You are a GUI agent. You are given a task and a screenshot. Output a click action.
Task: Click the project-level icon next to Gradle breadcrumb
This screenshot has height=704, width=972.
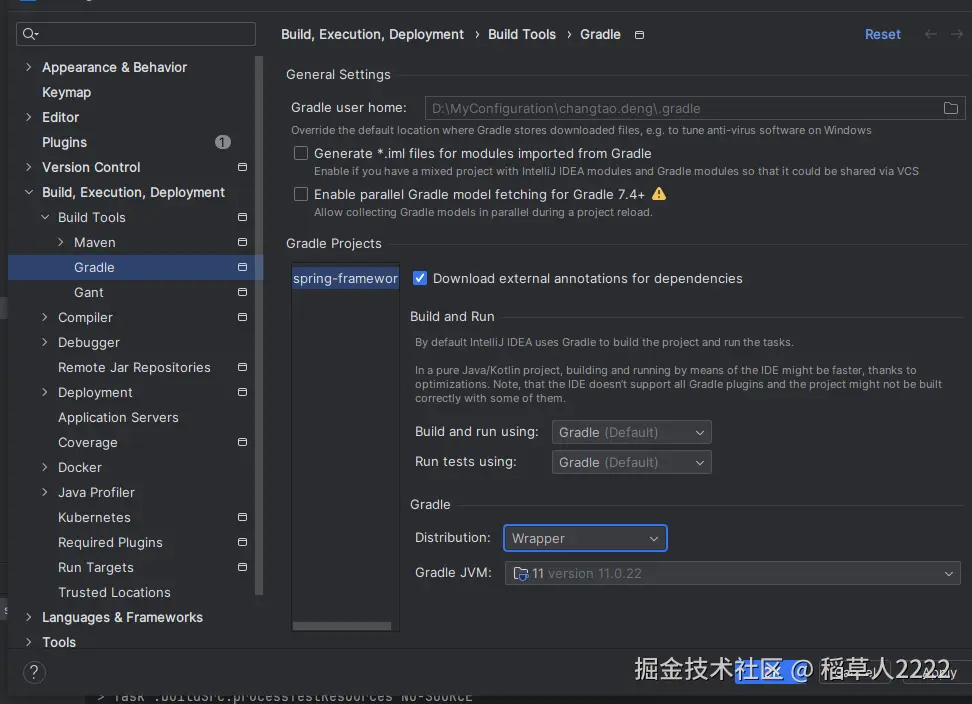pyautogui.click(x=639, y=35)
